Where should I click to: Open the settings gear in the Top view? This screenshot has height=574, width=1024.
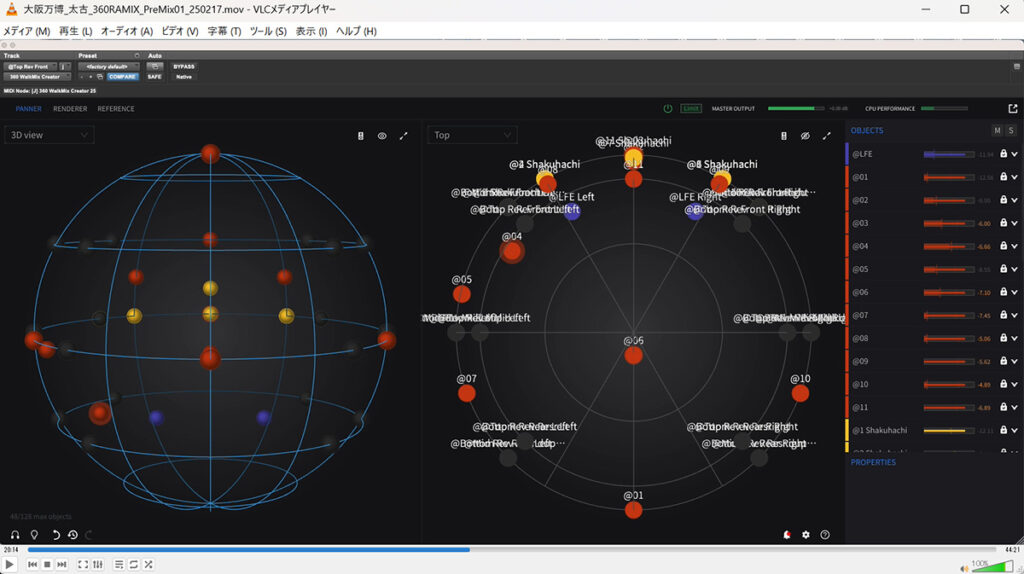tap(806, 535)
